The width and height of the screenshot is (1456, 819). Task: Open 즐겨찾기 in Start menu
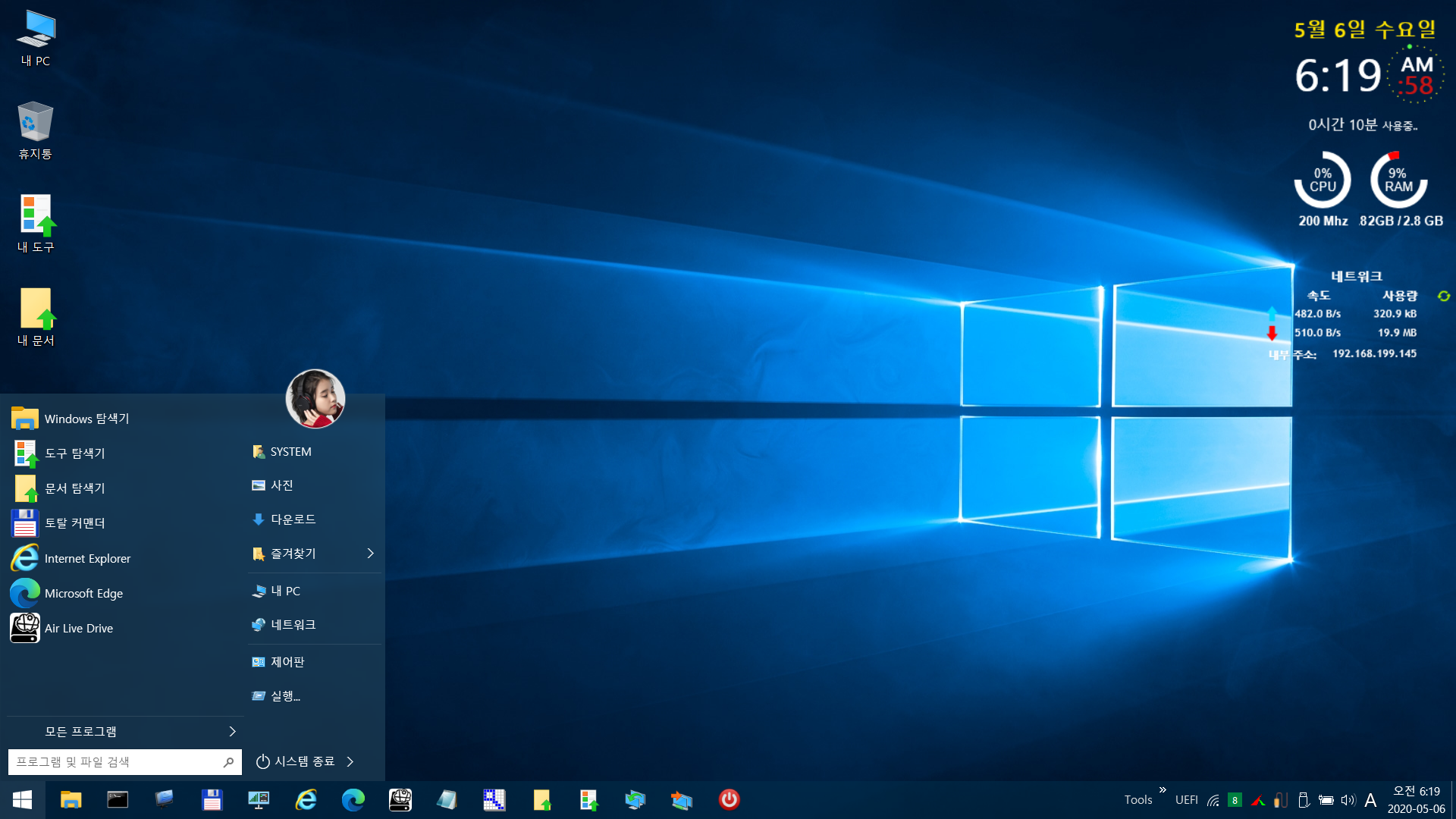pos(314,554)
